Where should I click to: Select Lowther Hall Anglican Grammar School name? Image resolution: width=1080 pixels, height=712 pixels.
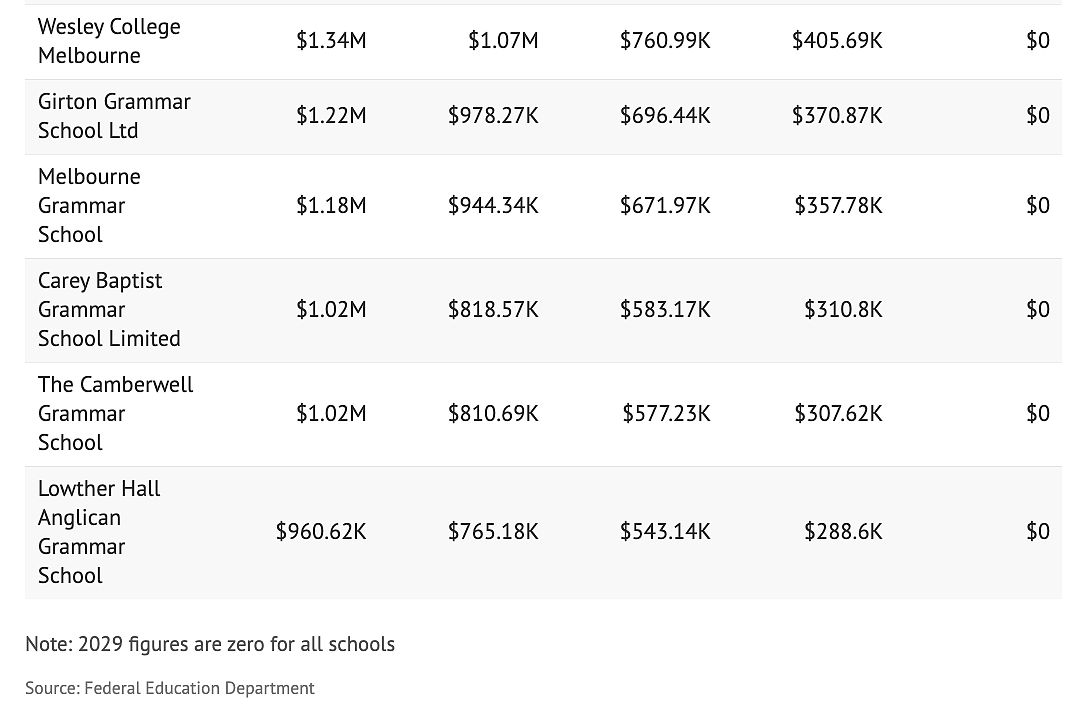(x=98, y=532)
